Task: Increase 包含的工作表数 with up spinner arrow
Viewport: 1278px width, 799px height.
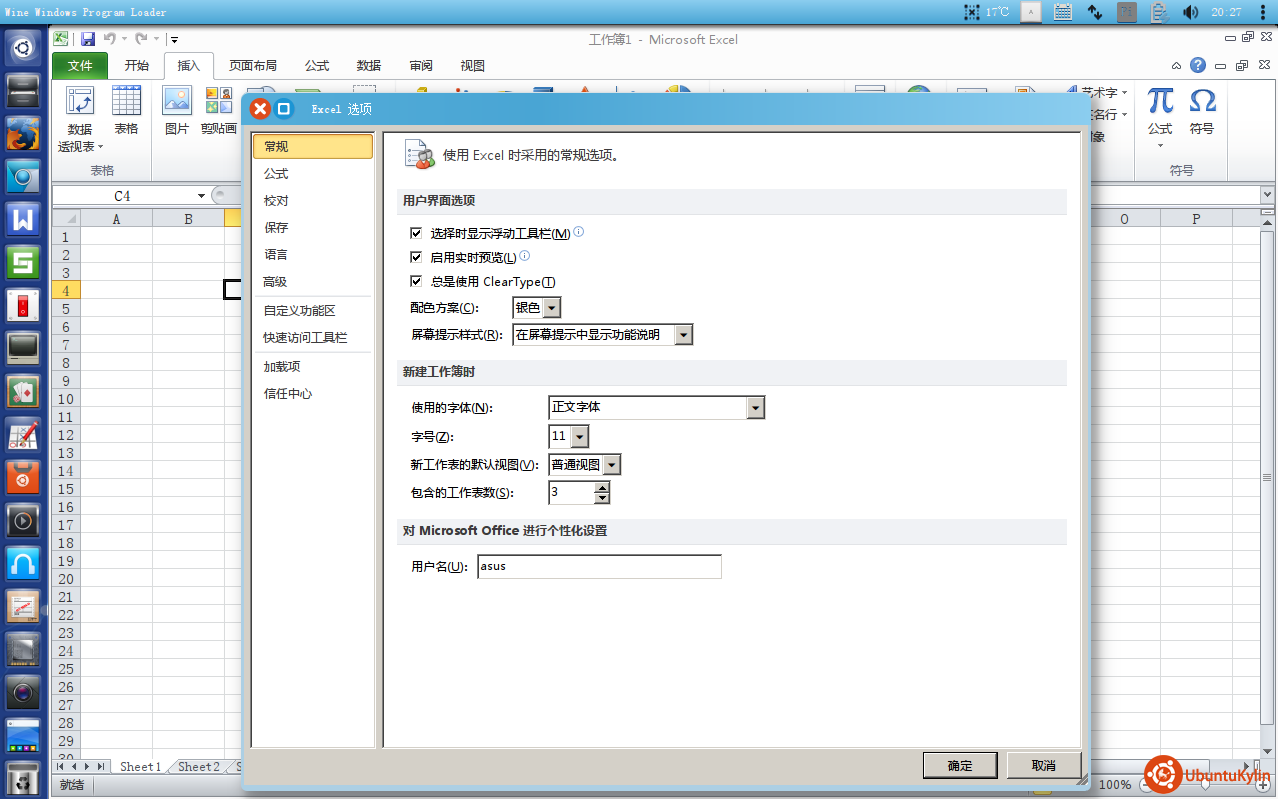Action: point(601,487)
